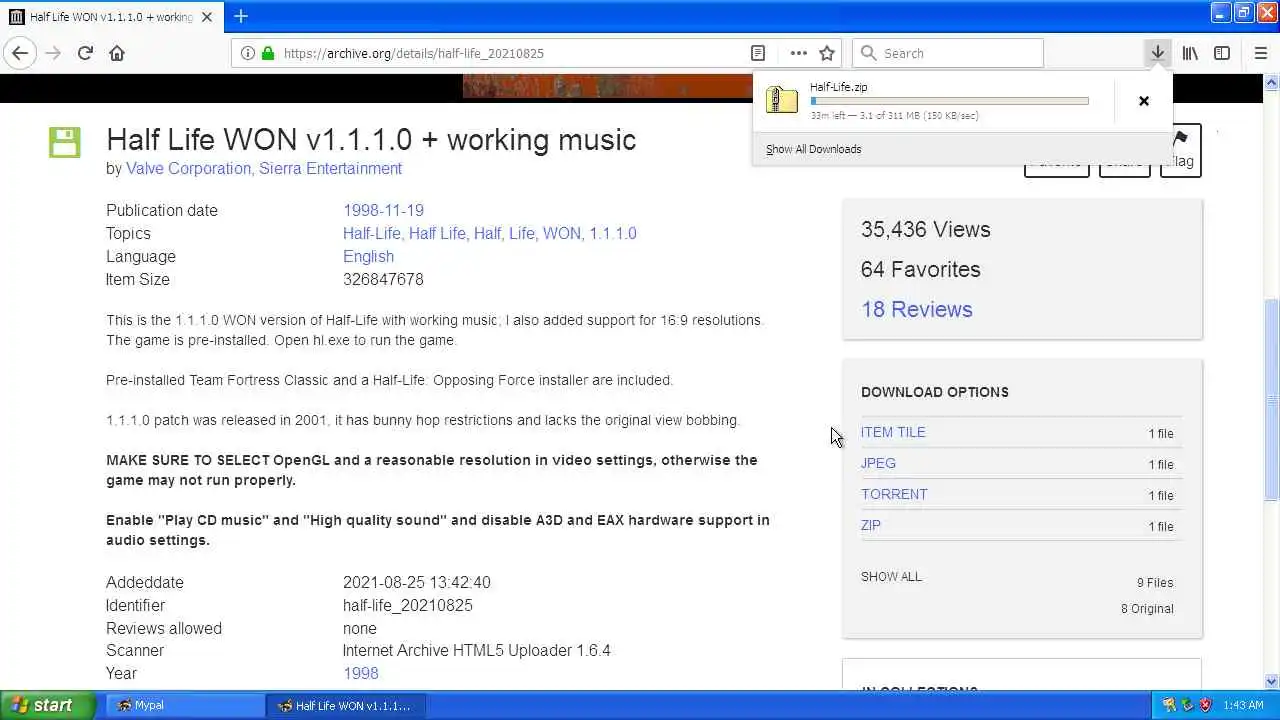The width and height of the screenshot is (1280, 720).
Task: Click the page title heading
Action: tap(371, 139)
